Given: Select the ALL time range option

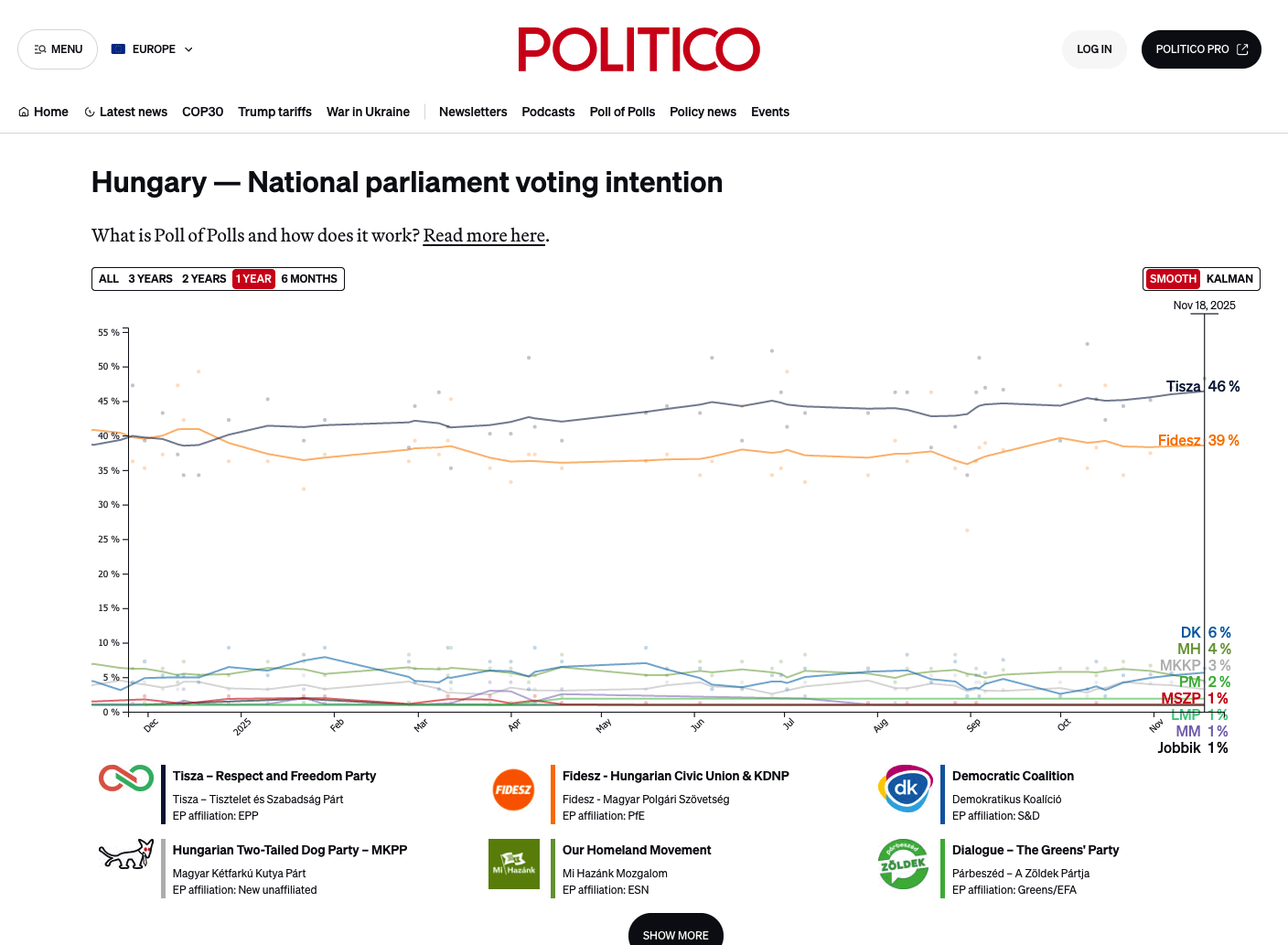Looking at the screenshot, I should tap(109, 279).
